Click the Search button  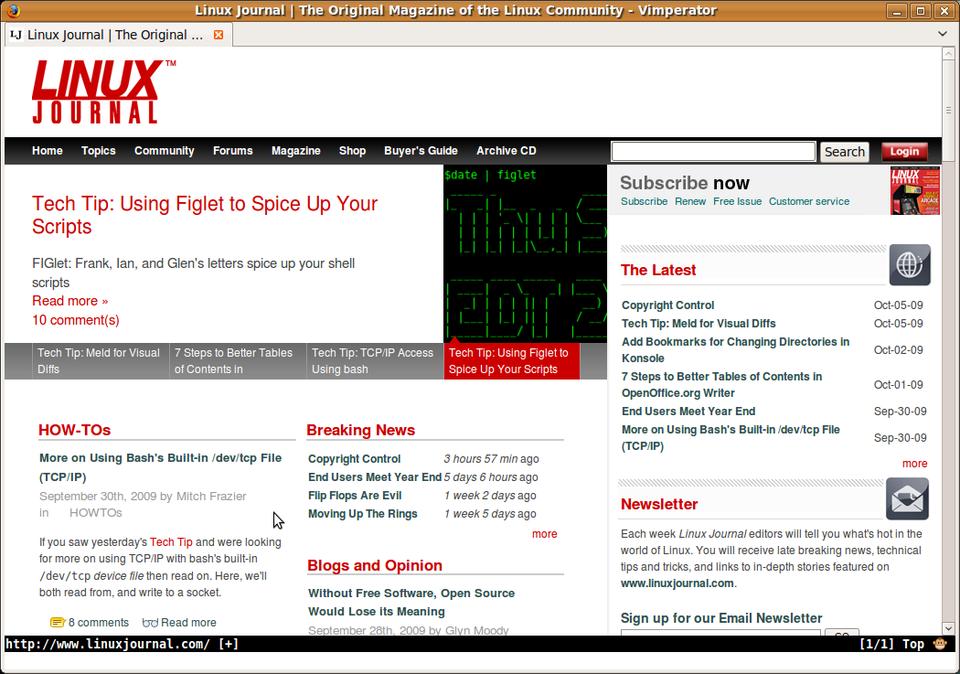click(844, 151)
